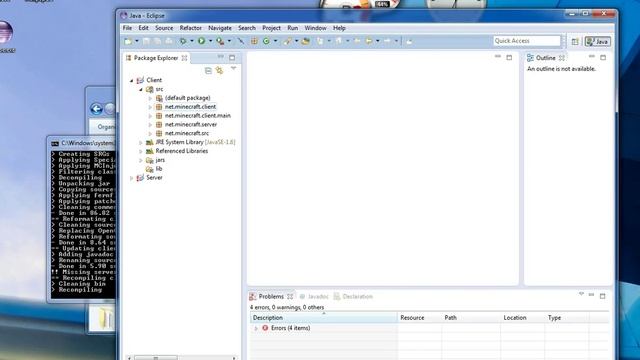
Task: Click inside the Quick Access field
Action: 527,41
